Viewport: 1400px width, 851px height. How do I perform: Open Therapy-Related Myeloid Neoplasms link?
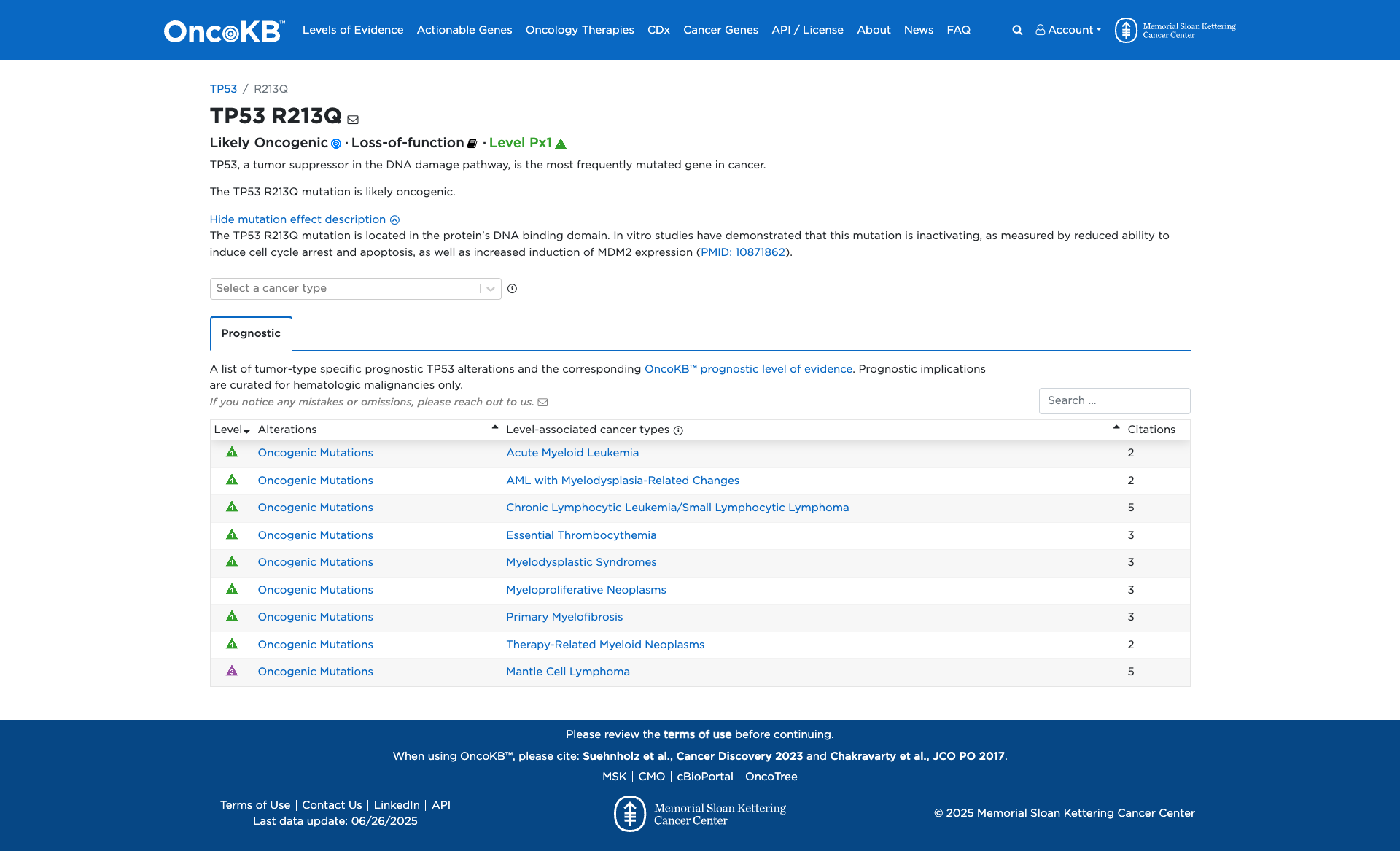pos(605,645)
